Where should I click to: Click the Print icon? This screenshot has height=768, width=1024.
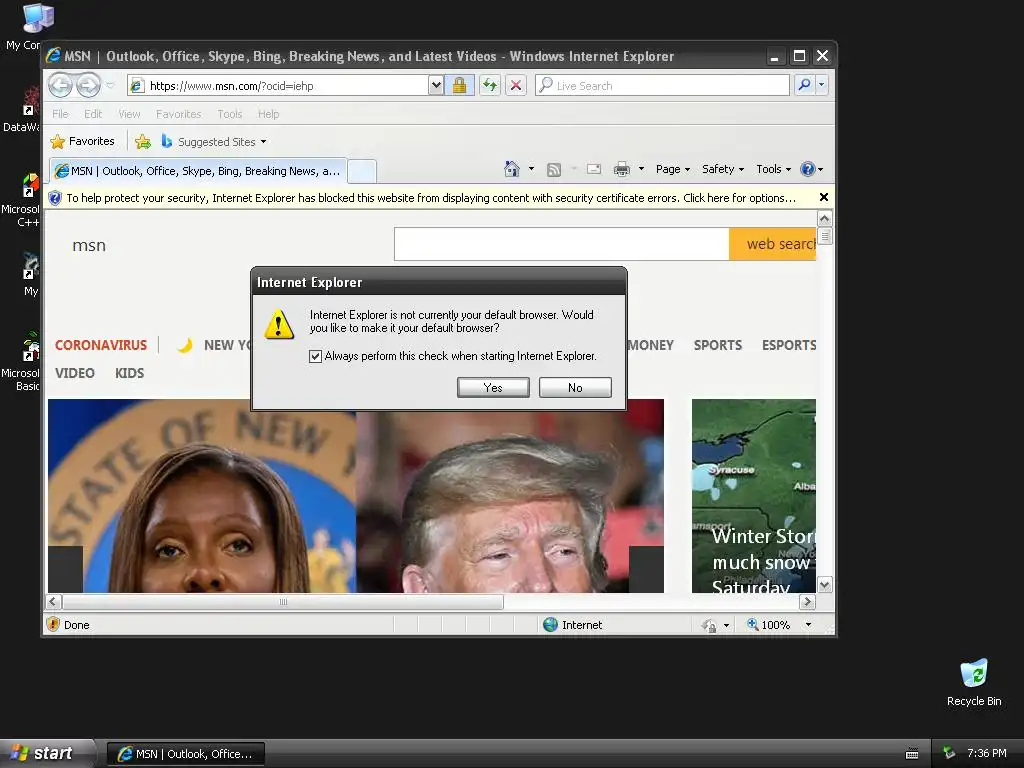pos(622,170)
